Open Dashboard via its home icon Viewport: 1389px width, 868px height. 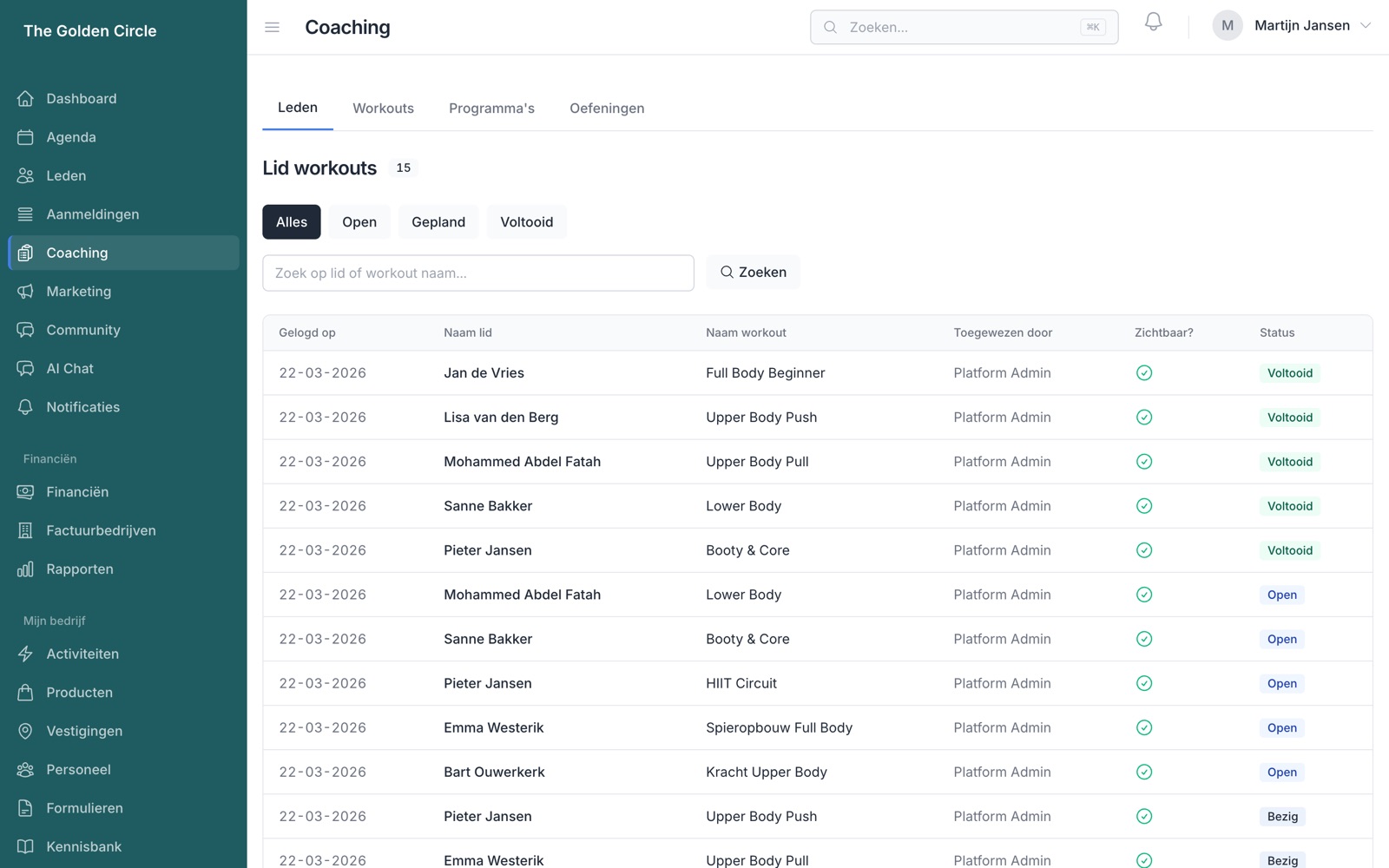point(25,99)
